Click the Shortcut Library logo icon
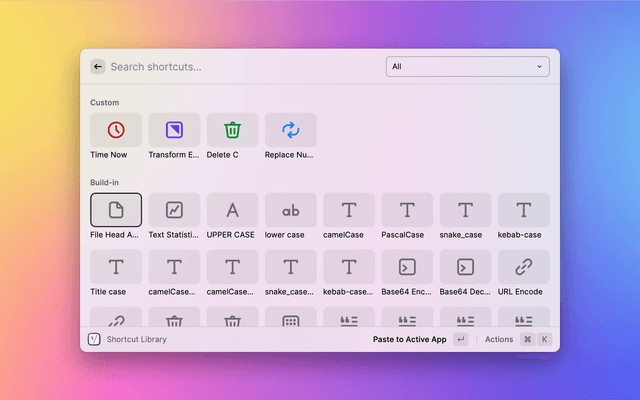This screenshot has width=640, height=400. click(94, 339)
